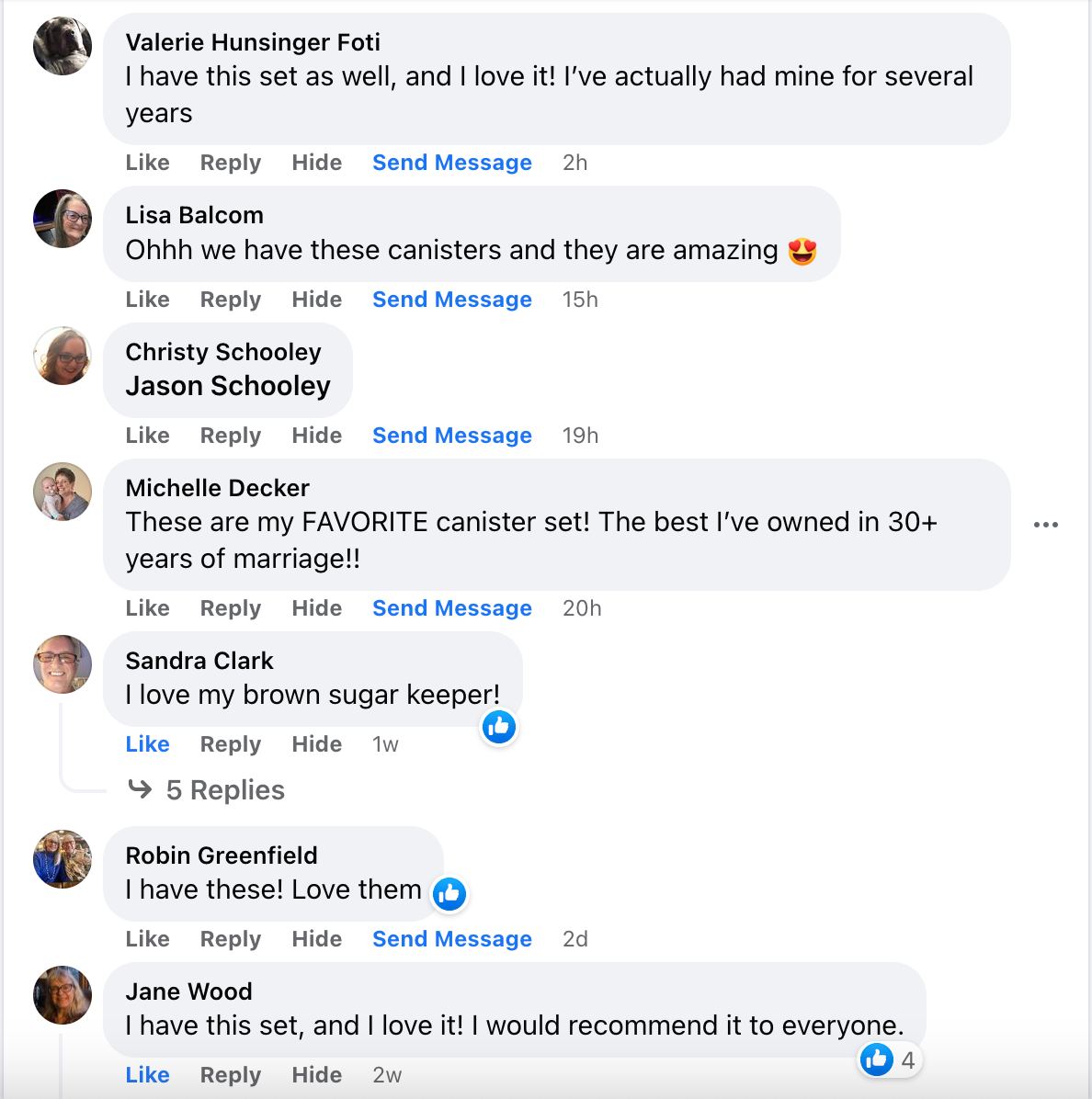View the 4 likes reaction on Jane Wood's comment
This screenshot has width=1092, height=1099.
coord(888,1059)
